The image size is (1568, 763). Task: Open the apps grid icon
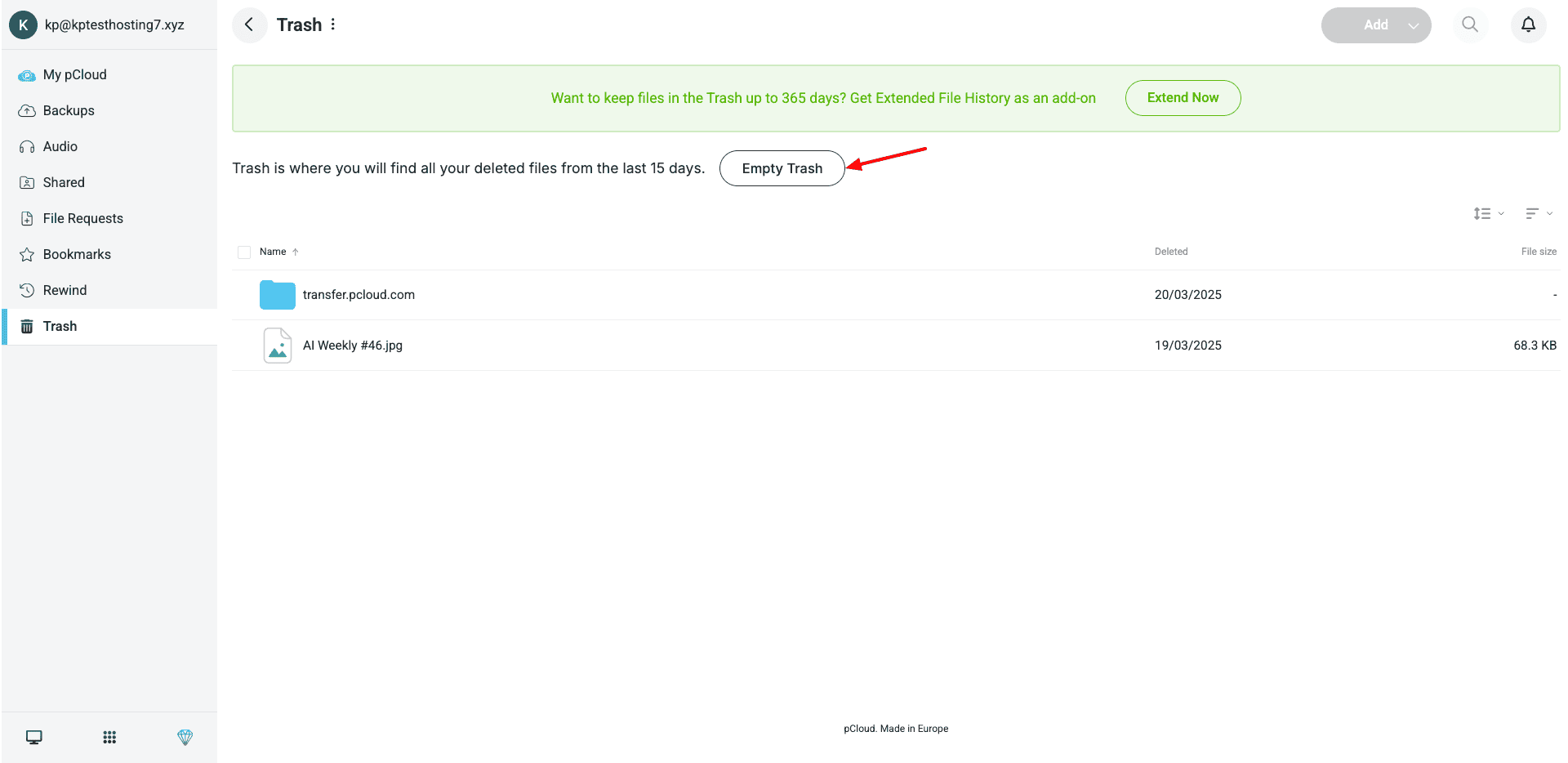tap(109, 738)
